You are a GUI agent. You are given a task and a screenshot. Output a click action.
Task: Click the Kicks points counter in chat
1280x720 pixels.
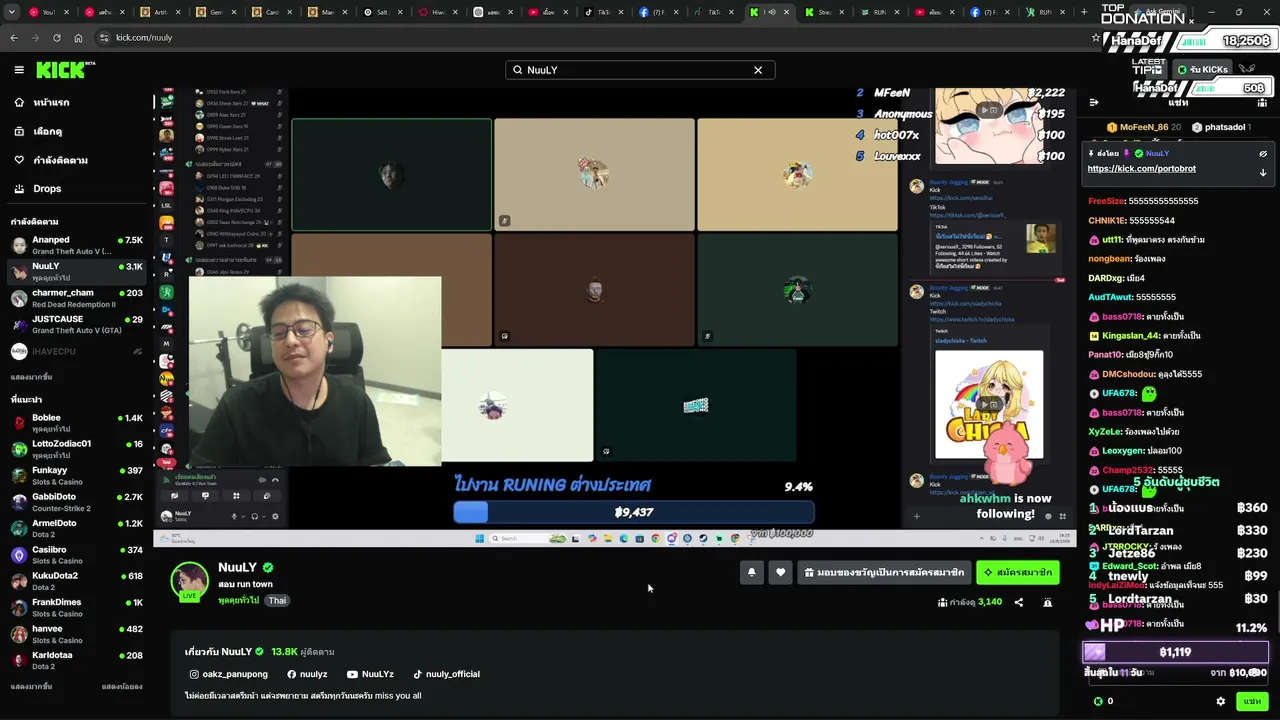tap(1103, 701)
